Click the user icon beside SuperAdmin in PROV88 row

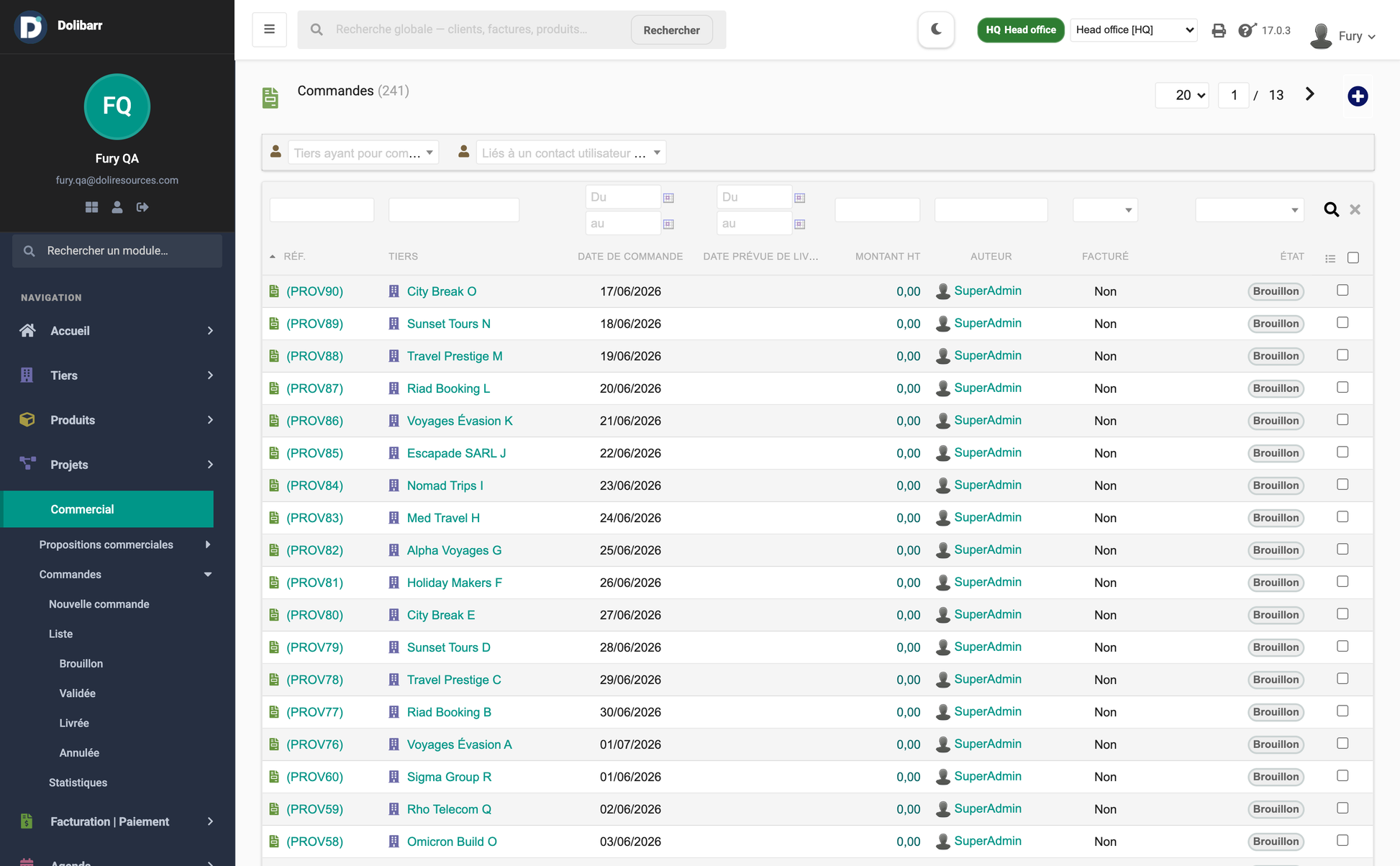[942, 356]
